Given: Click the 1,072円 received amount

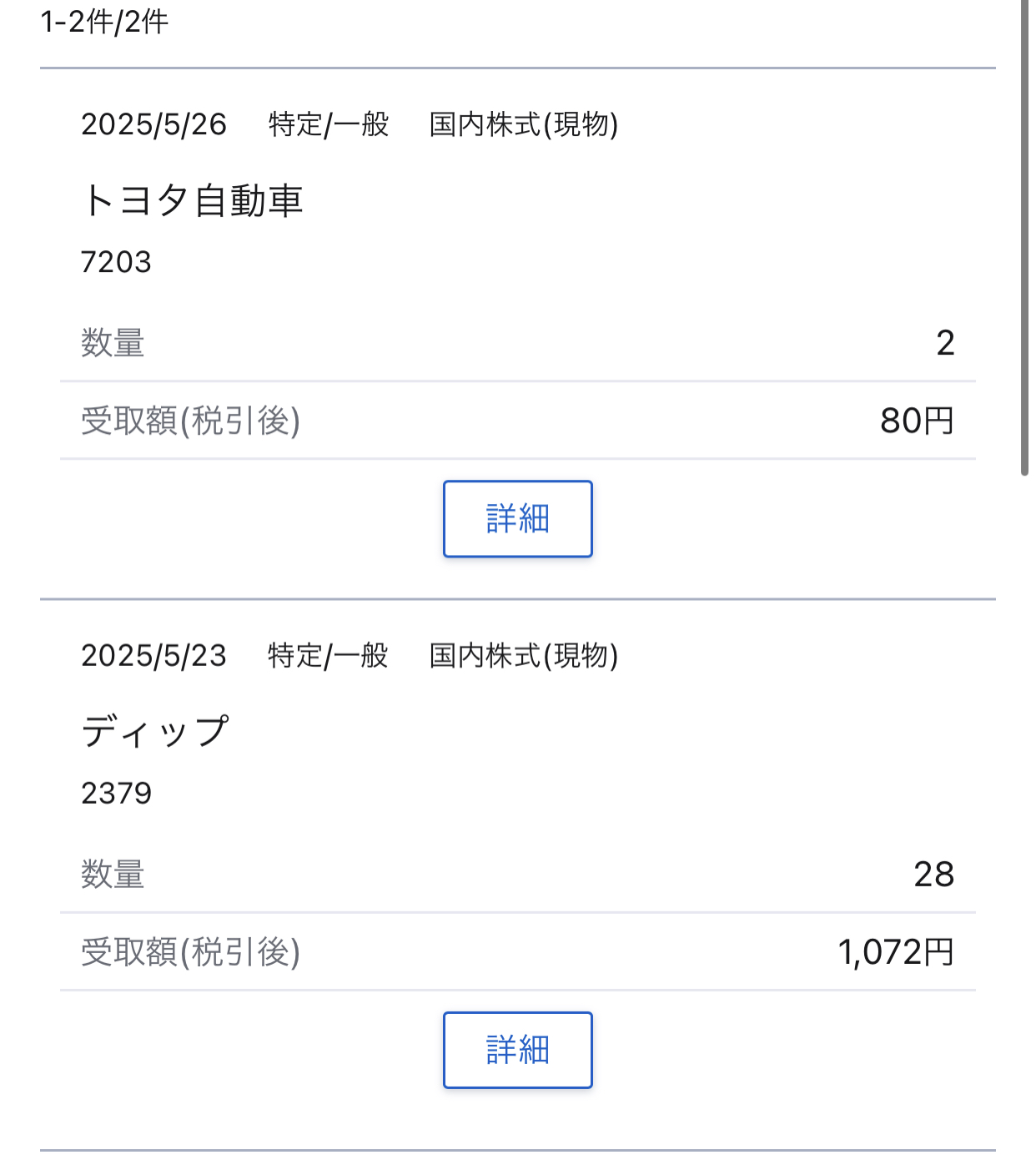Looking at the screenshot, I should 896,952.
